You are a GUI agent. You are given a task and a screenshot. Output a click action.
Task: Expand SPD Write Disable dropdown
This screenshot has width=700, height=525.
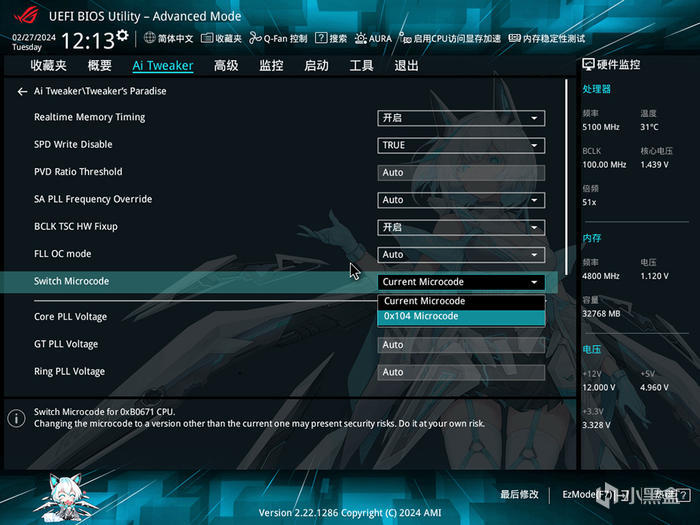pos(461,146)
